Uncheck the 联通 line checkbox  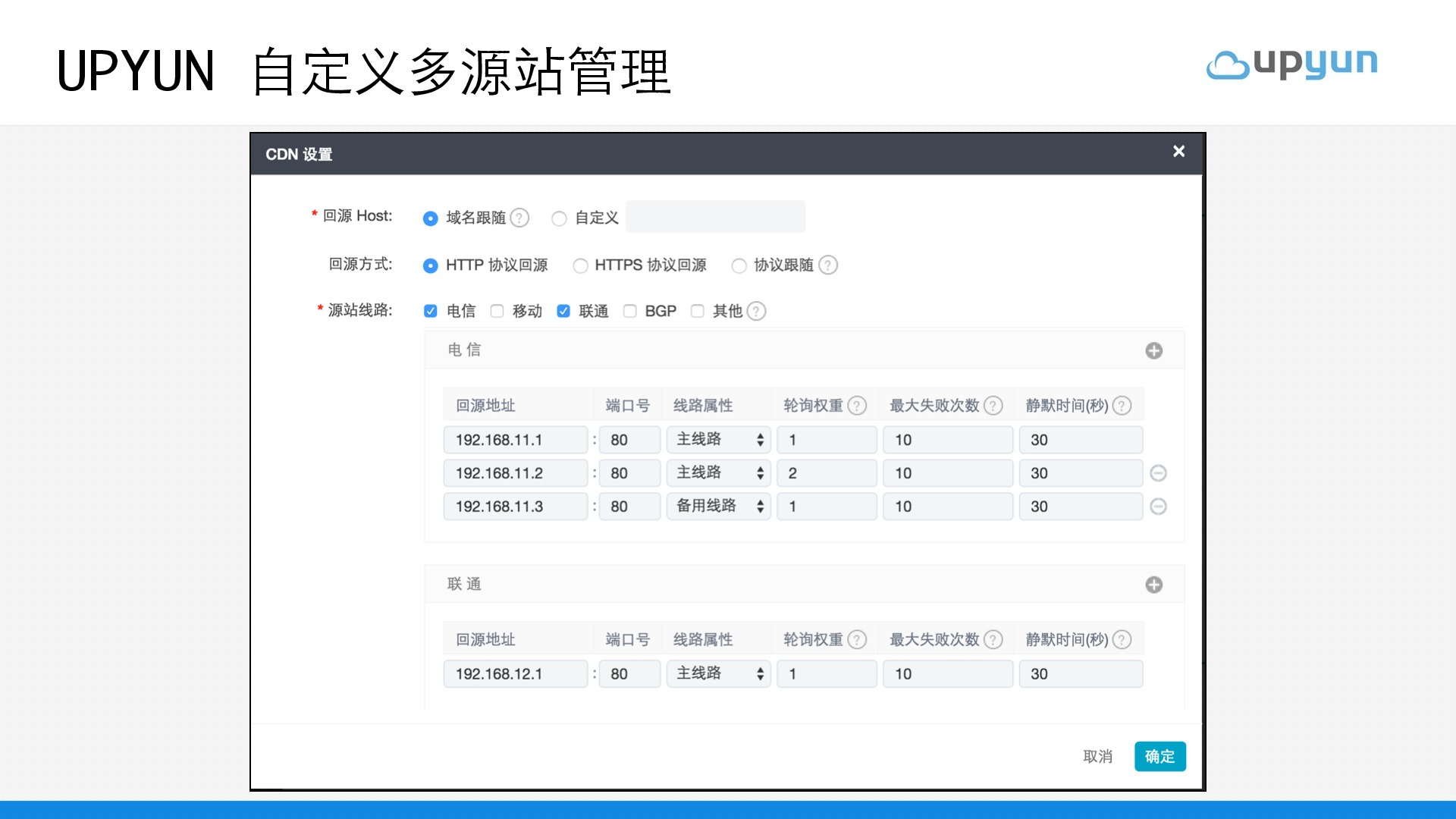(563, 311)
